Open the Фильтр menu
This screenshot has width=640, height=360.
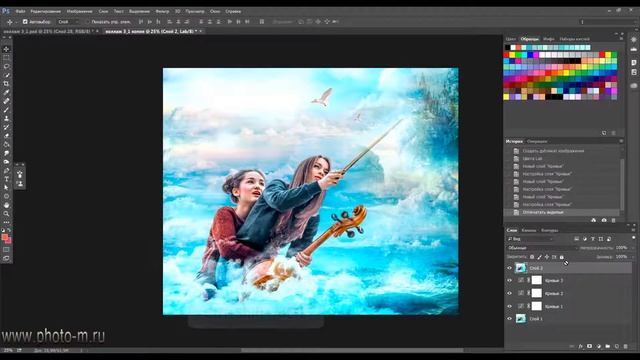tap(162, 11)
